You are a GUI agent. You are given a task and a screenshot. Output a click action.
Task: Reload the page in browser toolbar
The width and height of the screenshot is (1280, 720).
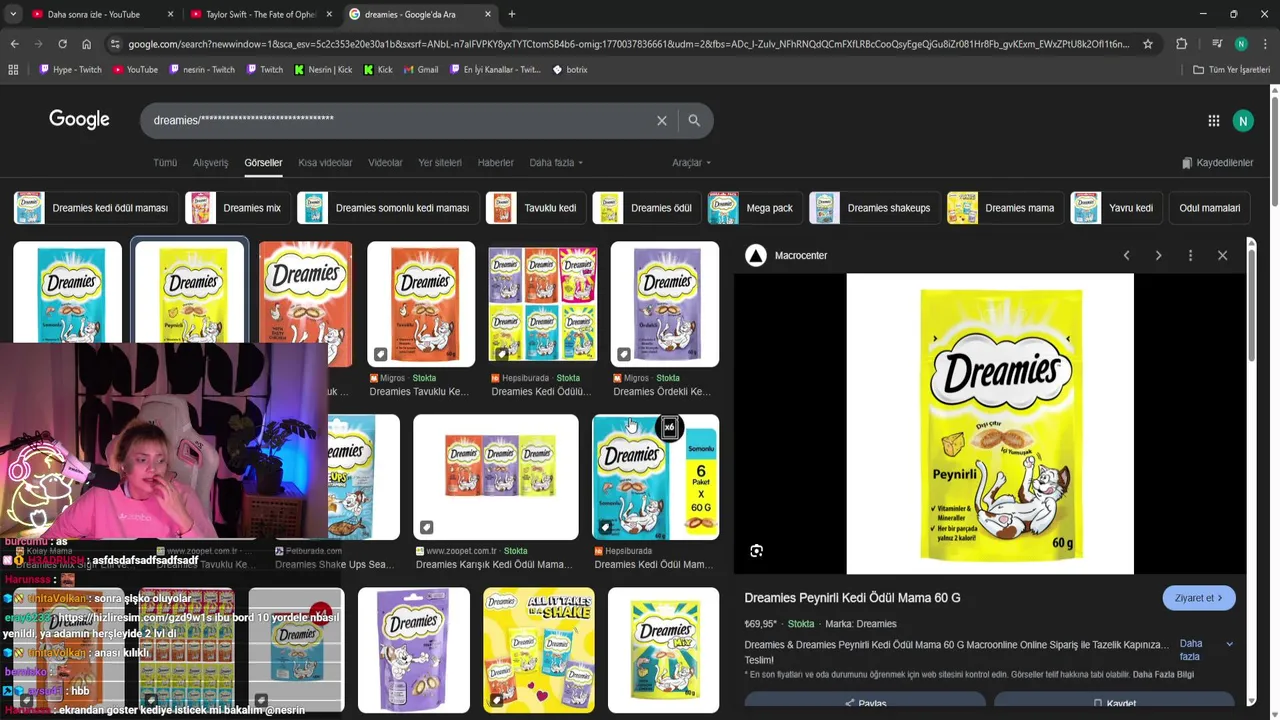point(62,44)
